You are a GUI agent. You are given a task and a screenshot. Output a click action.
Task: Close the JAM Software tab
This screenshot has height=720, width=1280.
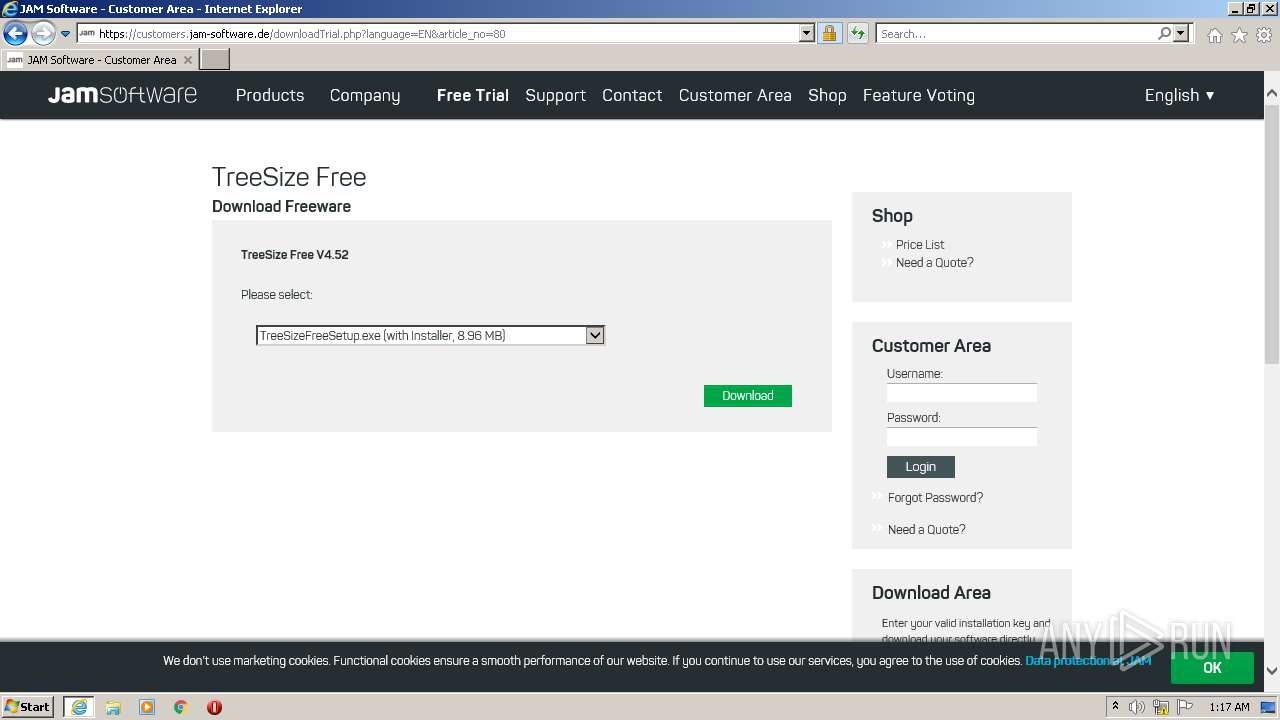point(187,60)
